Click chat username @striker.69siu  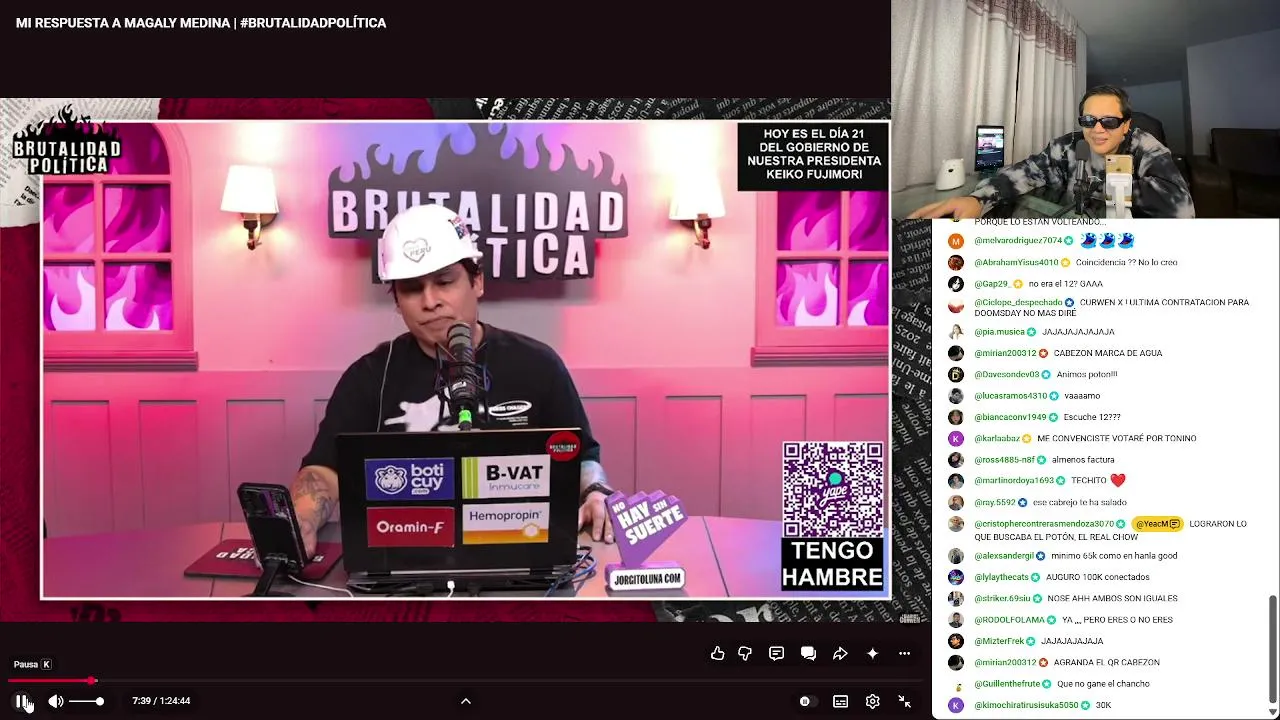pos(1002,599)
